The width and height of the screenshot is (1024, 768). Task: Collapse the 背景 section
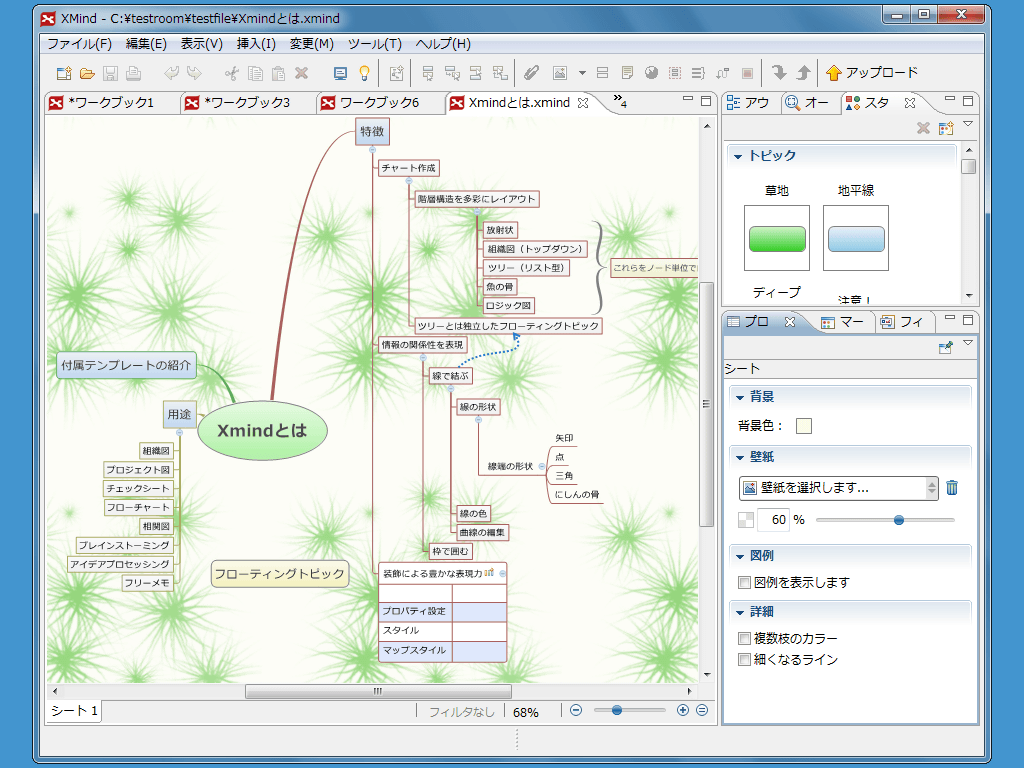tap(739, 397)
